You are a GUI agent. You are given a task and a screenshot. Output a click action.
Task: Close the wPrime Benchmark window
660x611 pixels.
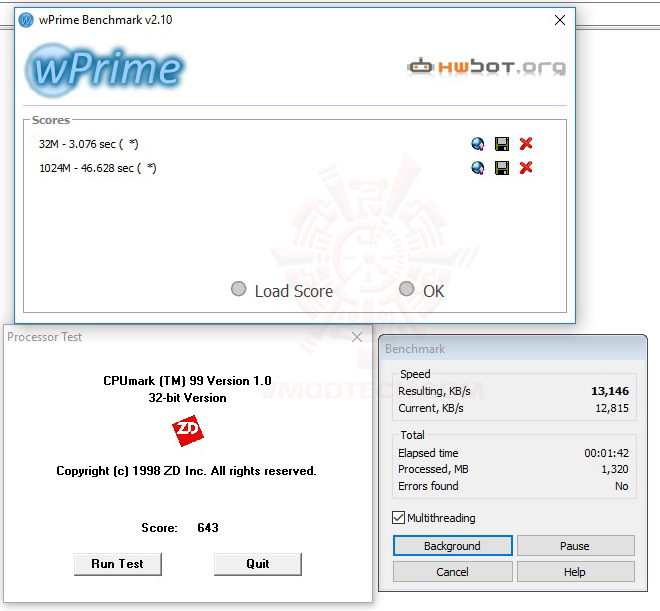(560, 20)
